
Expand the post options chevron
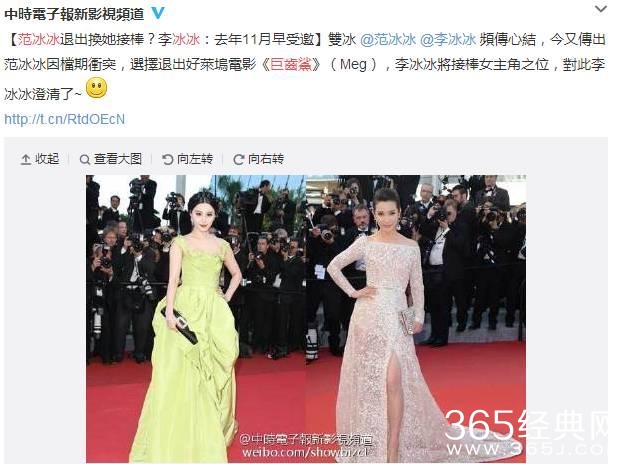[x=601, y=9]
